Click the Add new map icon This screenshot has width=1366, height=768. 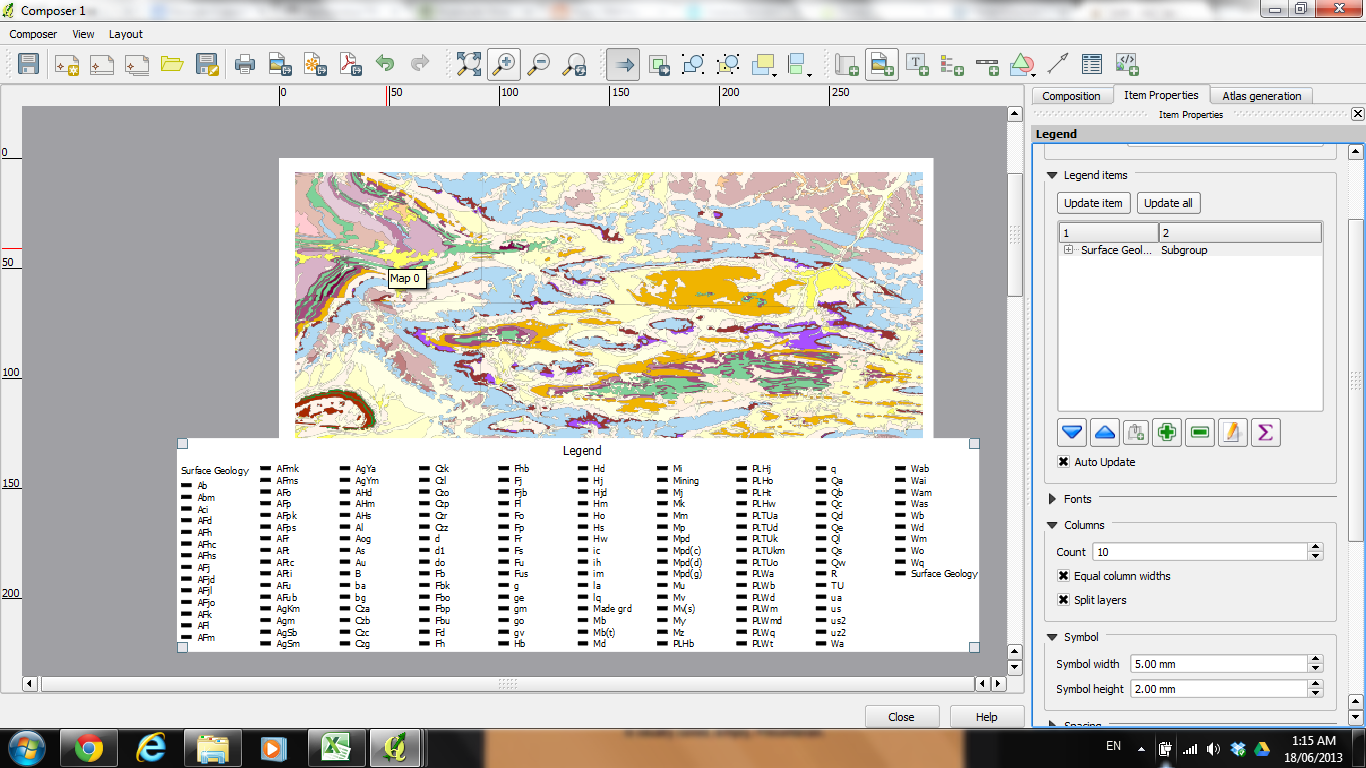click(x=847, y=65)
